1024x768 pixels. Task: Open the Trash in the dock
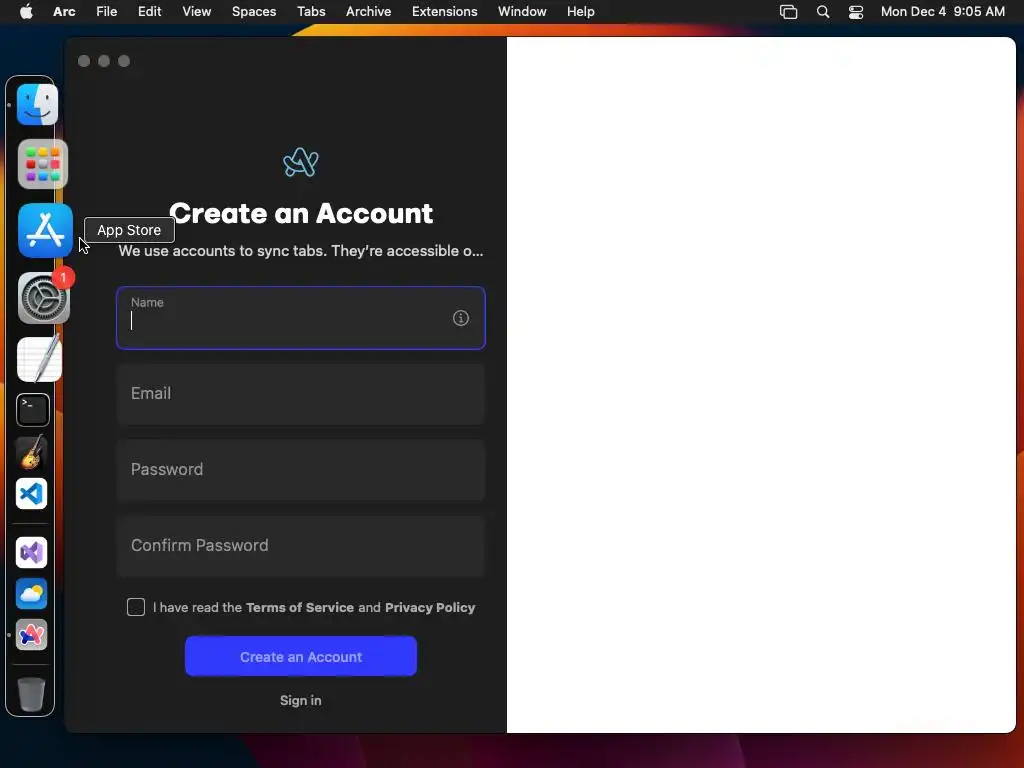tap(31, 694)
